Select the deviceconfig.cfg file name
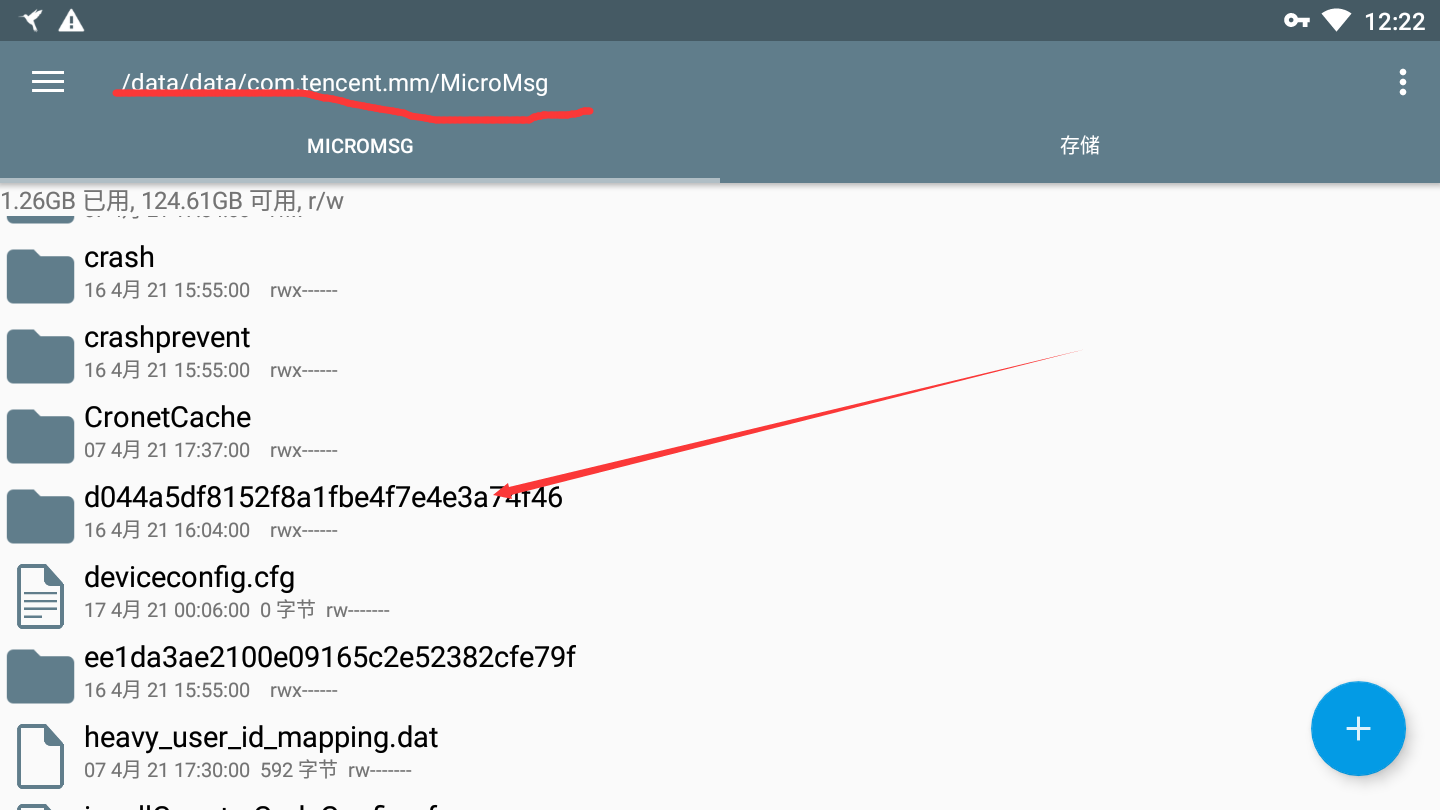The width and height of the screenshot is (1440, 810). (x=189, y=578)
